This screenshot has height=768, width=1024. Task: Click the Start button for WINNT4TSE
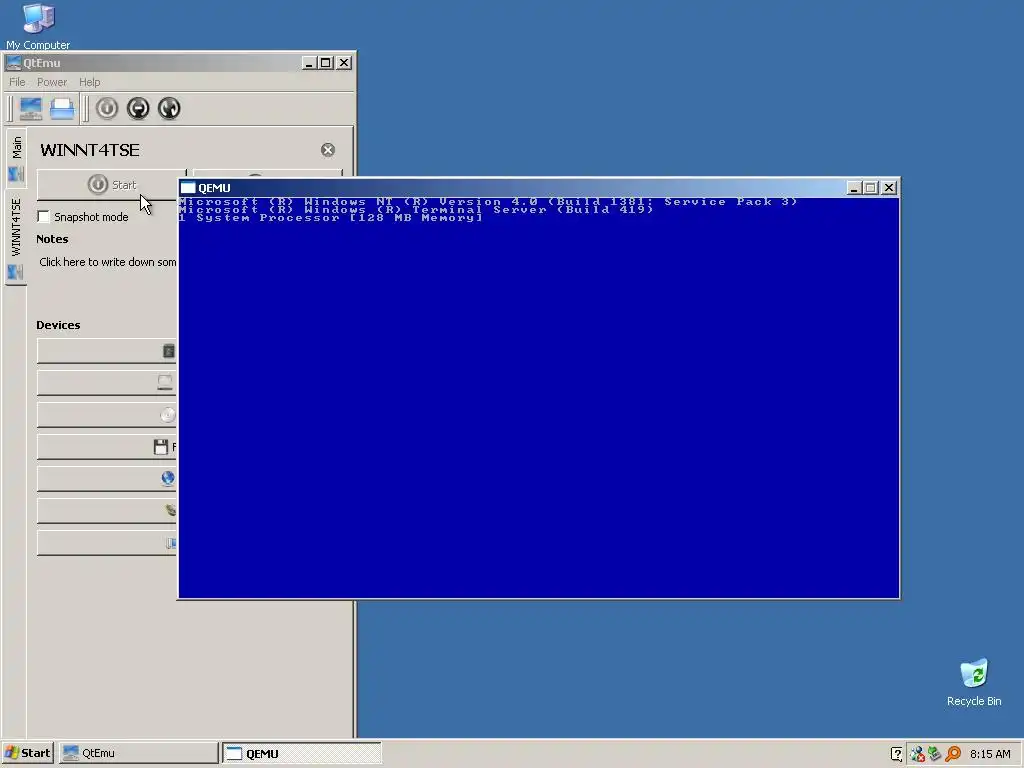111,185
